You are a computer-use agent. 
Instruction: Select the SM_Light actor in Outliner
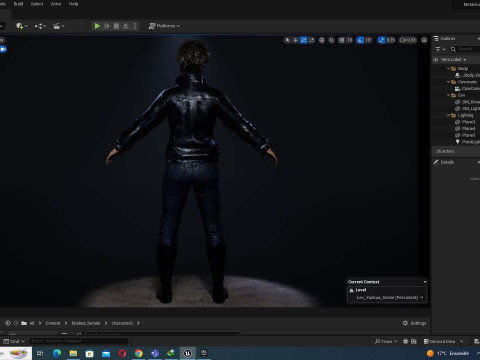coord(467,109)
